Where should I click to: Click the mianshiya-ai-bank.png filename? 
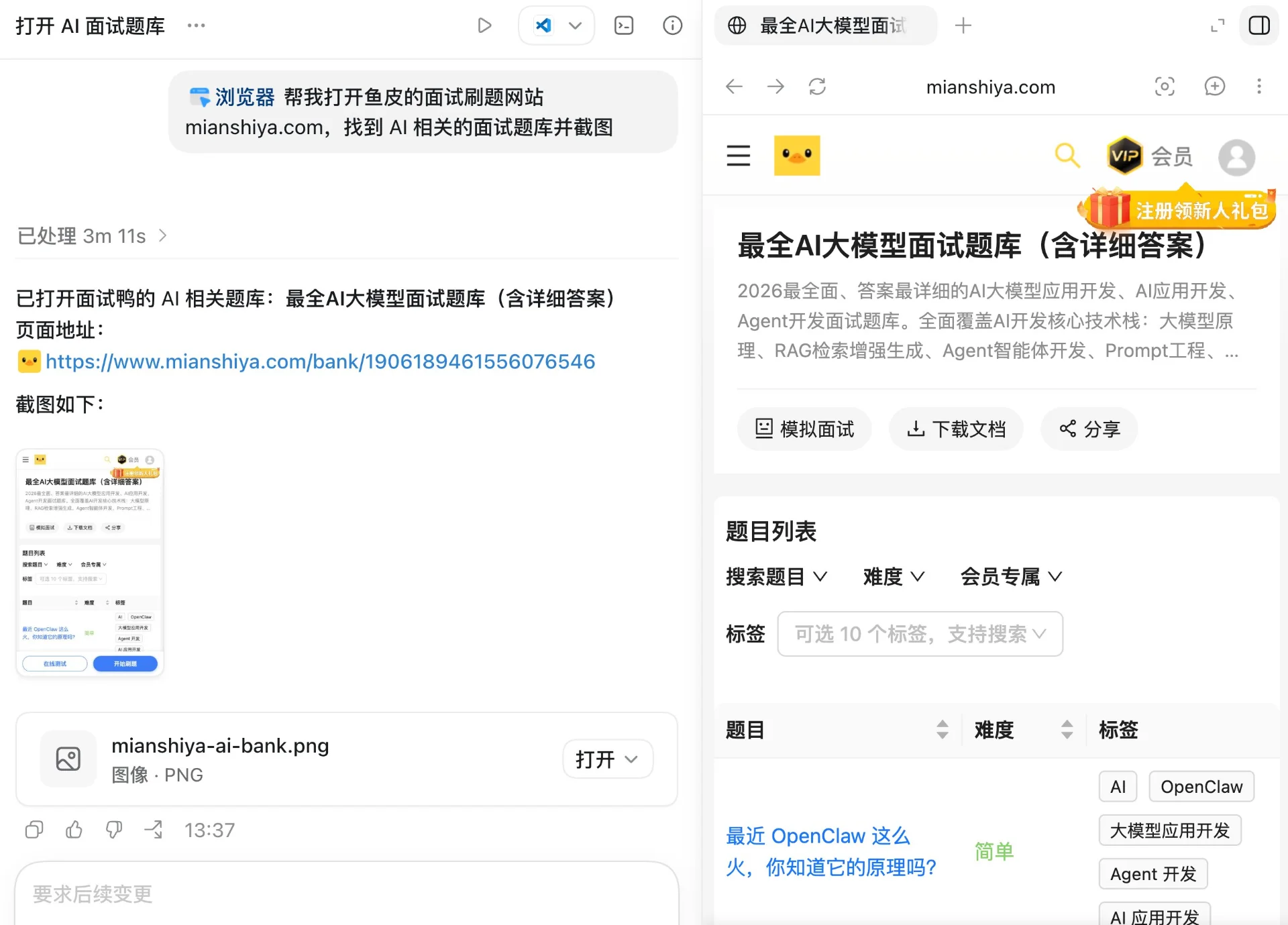point(220,745)
